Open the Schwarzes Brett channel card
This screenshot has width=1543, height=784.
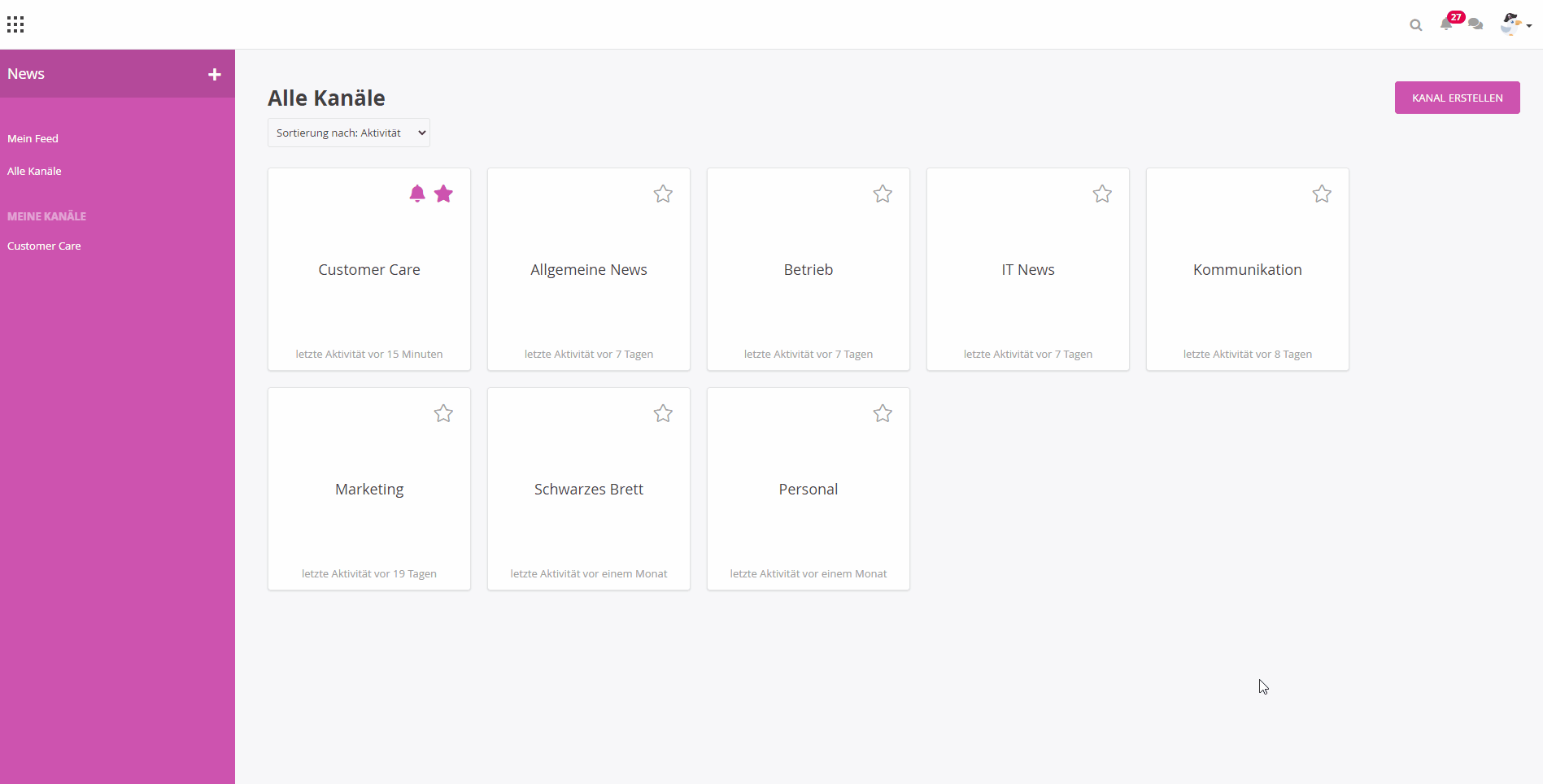point(589,489)
